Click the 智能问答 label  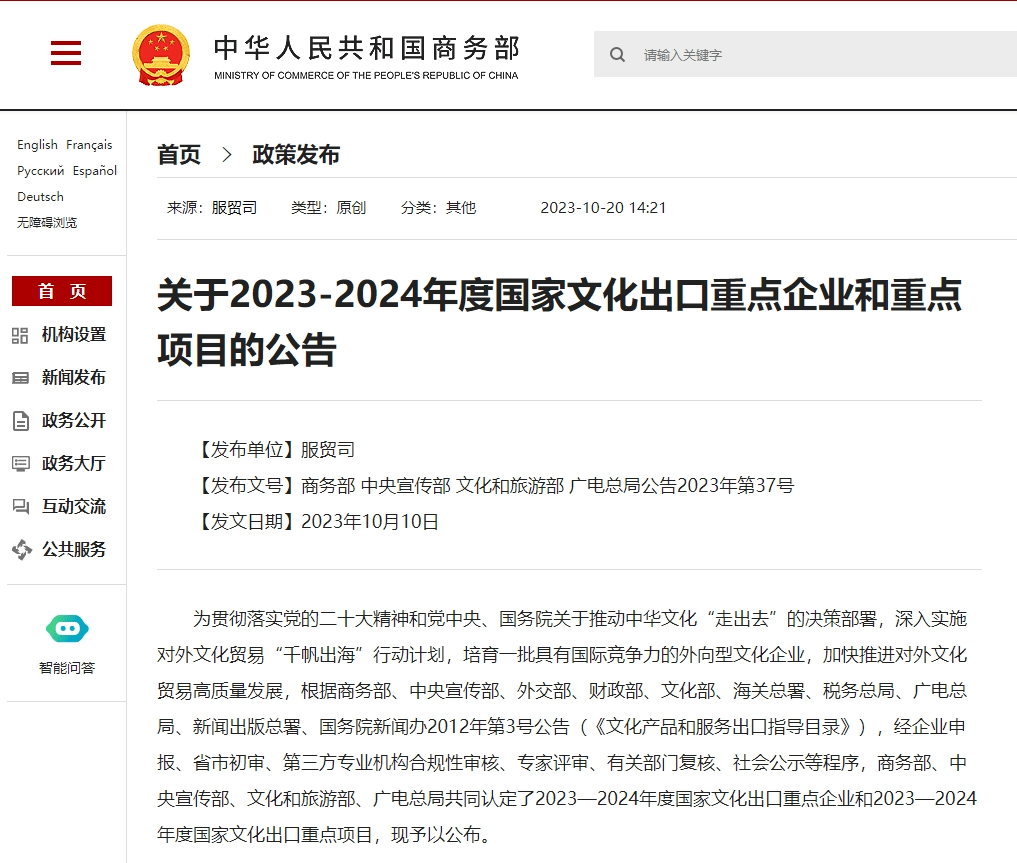[x=67, y=668]
